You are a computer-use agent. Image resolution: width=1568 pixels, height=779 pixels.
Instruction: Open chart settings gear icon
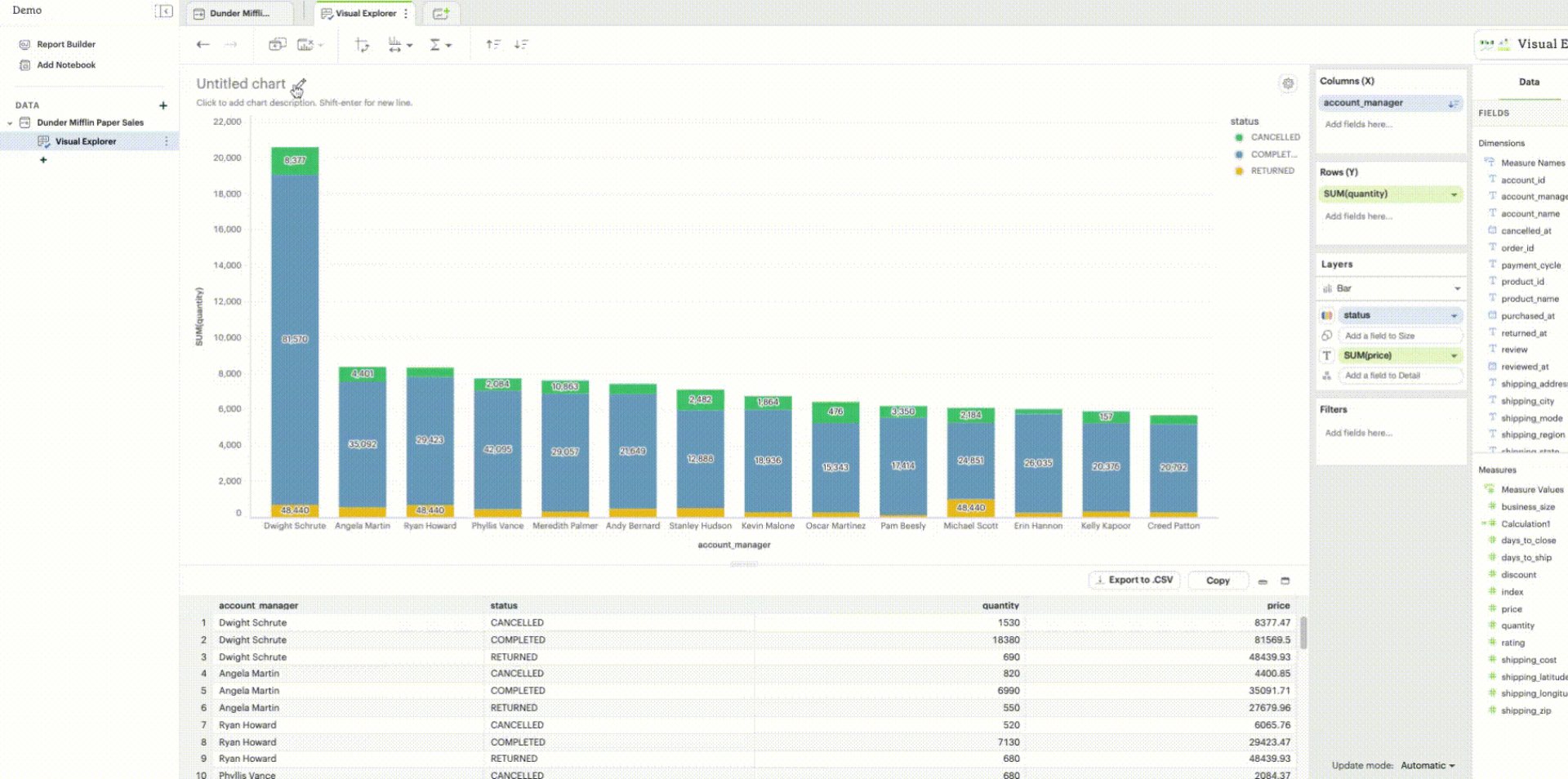(x=1288, y=83)
